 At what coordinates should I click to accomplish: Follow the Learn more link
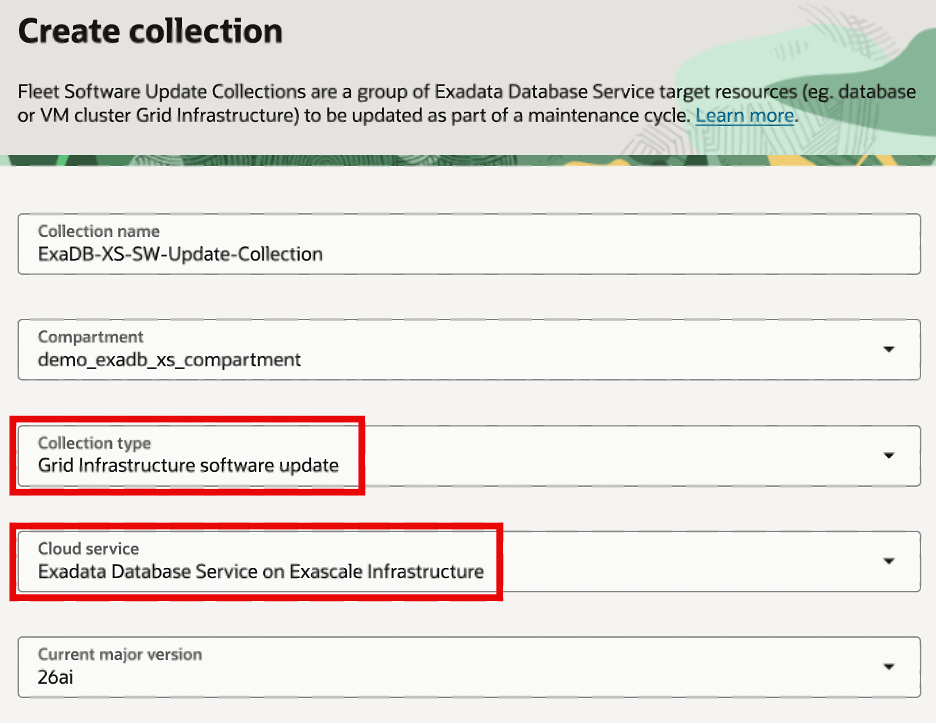point(744,115)
